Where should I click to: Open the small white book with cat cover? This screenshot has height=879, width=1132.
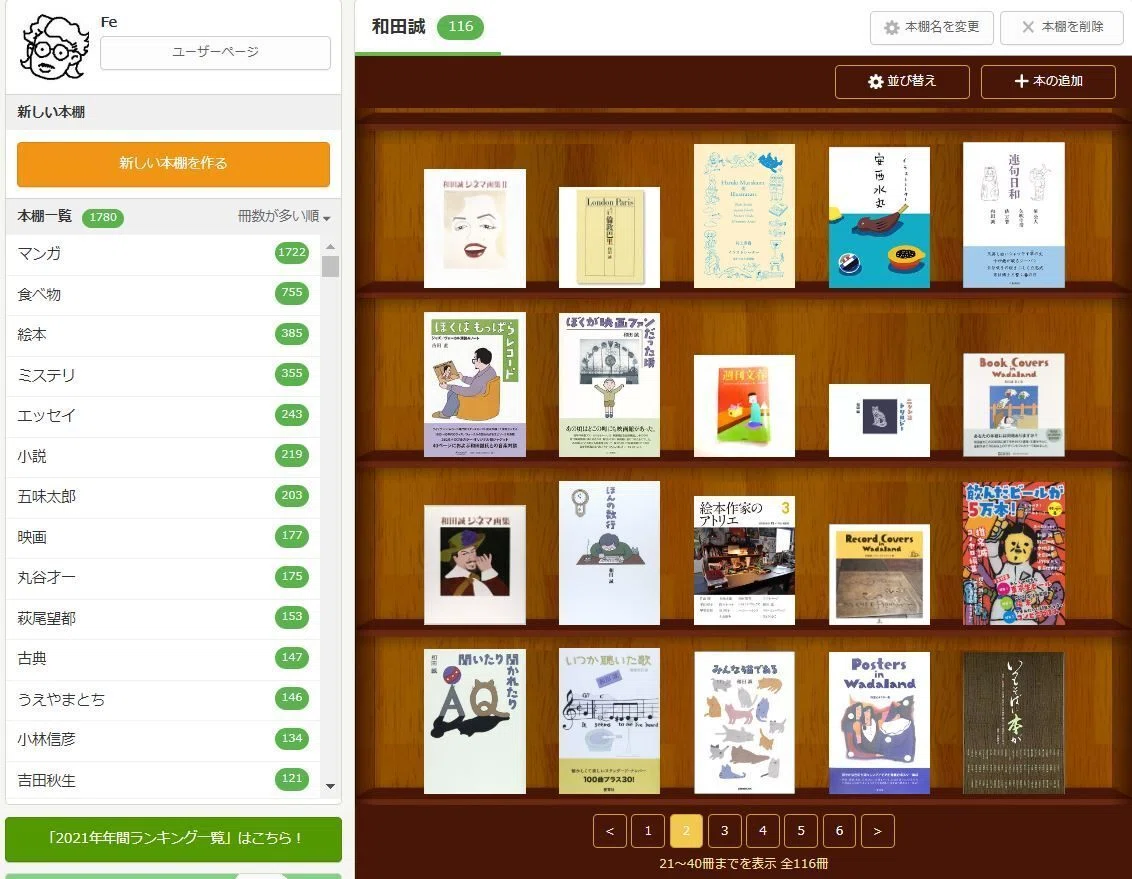(x=879, y=421)
